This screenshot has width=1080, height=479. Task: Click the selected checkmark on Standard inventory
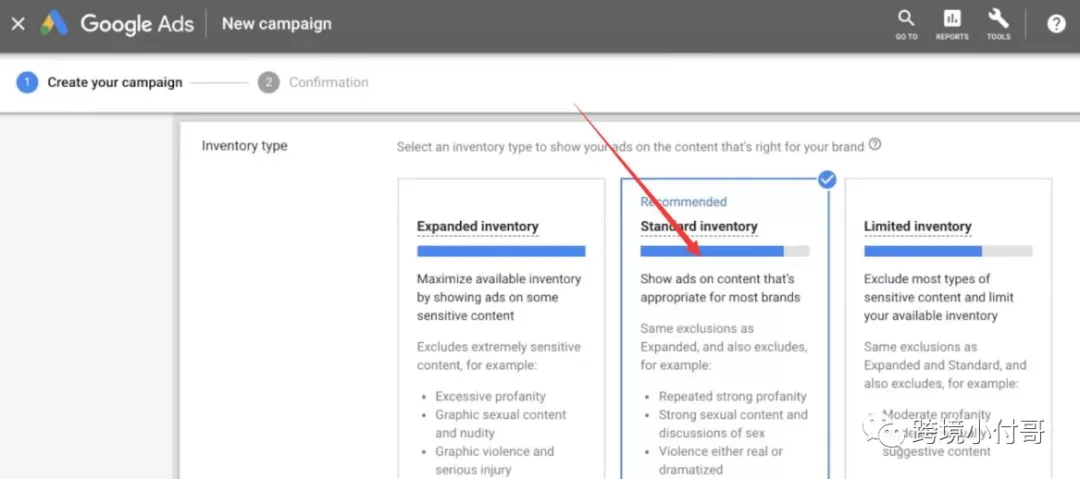pos(827,179)
